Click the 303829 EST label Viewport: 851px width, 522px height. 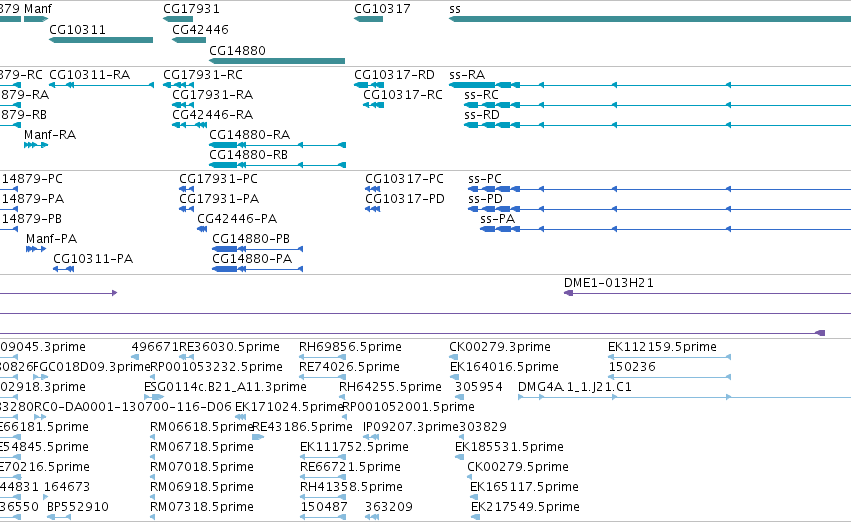click(483, 427)
